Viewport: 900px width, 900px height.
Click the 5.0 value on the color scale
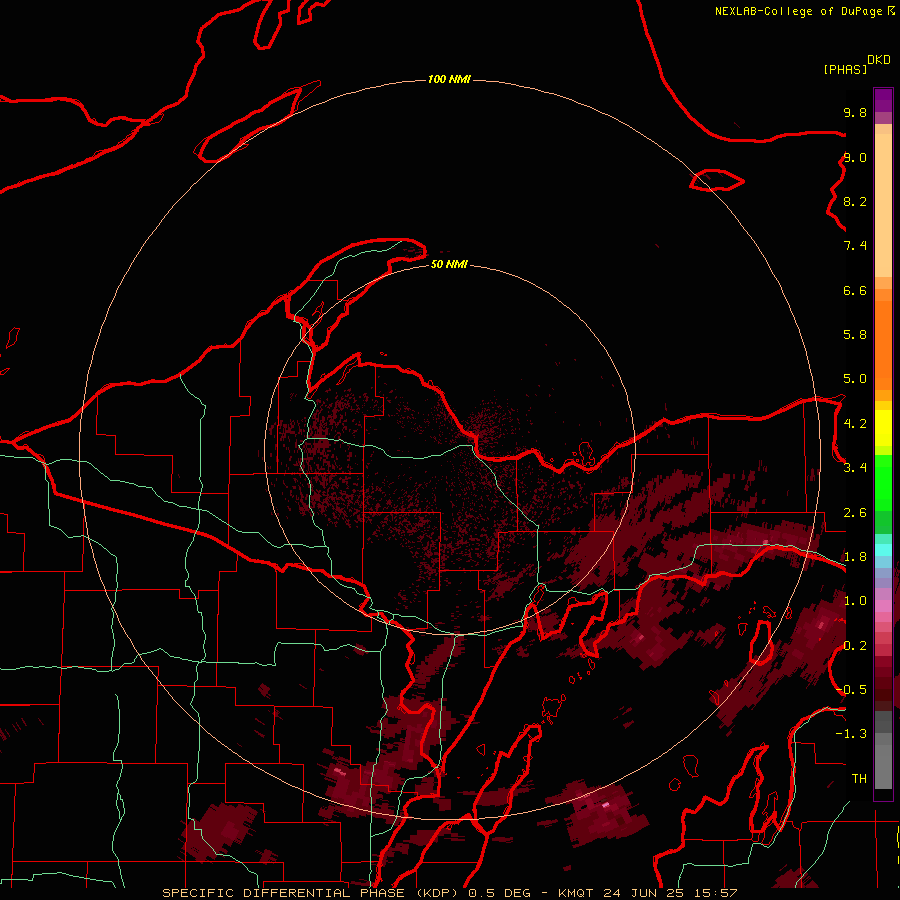pyautogui.click(x=855, y=379)
